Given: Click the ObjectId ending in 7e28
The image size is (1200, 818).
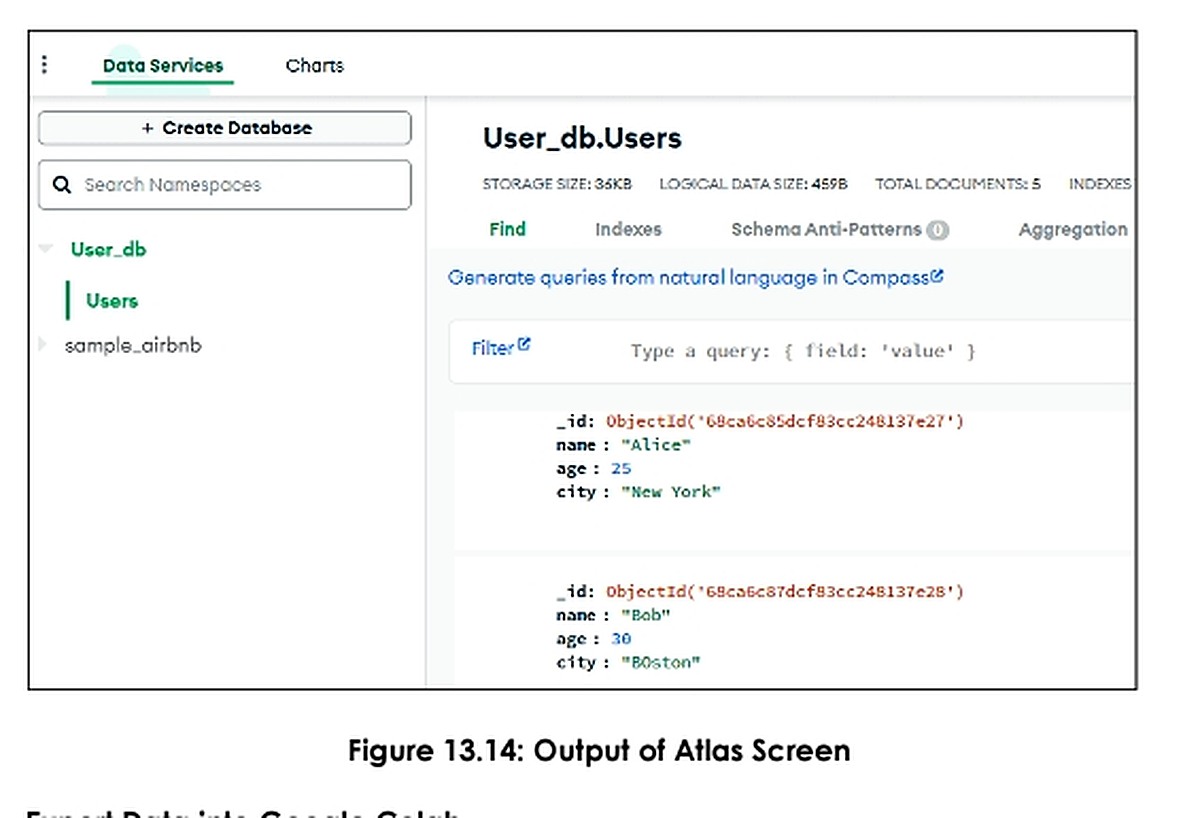Looking at the screenshot, I should tap(785, 592).
